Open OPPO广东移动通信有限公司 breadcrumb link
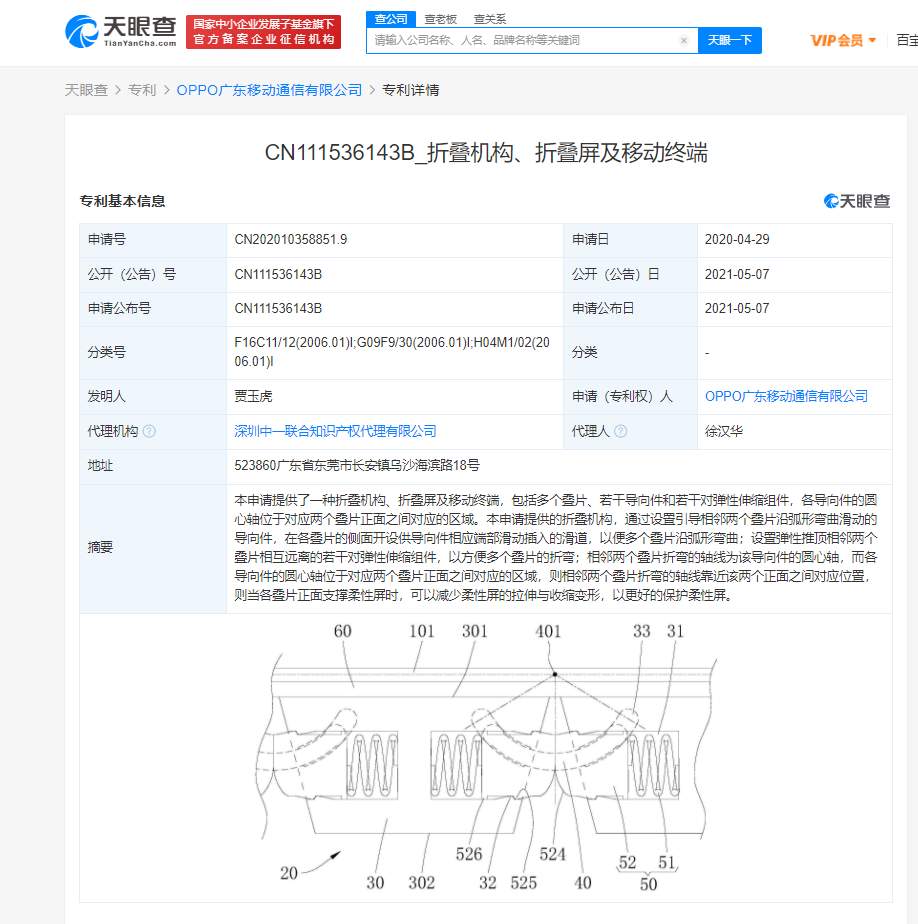This screenshot has height=924, width=918. 269,90
